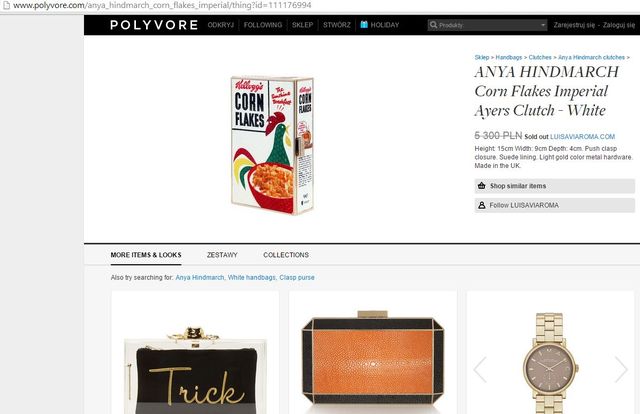Open the search category dropdown arrow
The image size is (640, 414).
tap(543, 25)
